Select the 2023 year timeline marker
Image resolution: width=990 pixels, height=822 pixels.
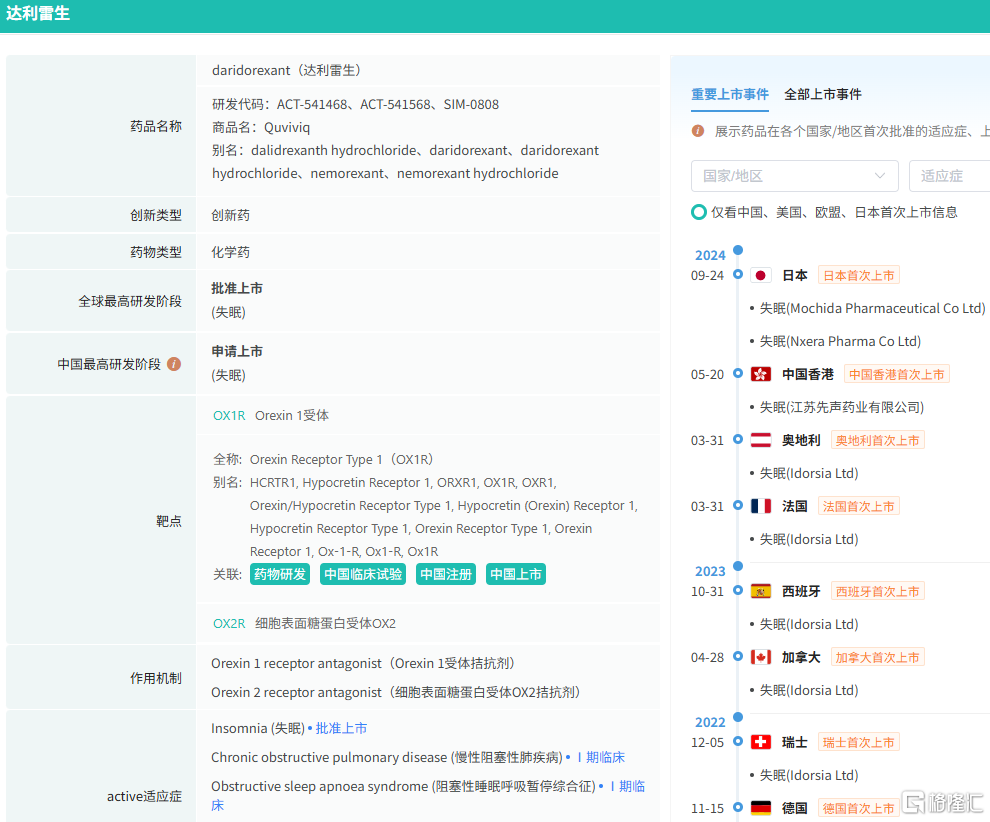[x=737, y=566]
